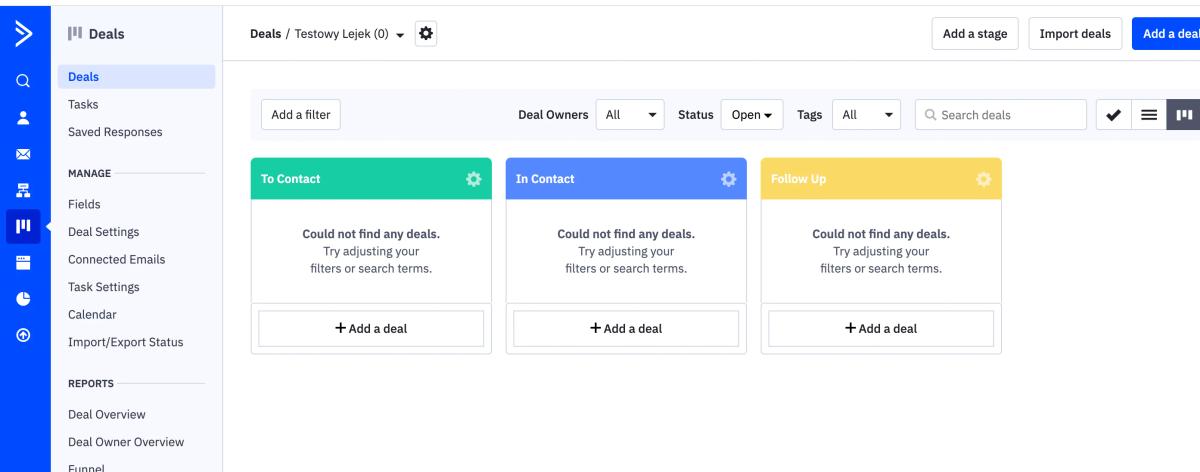Click Add a stage button
1200x472 pixels.
click(x=975, y=34)
